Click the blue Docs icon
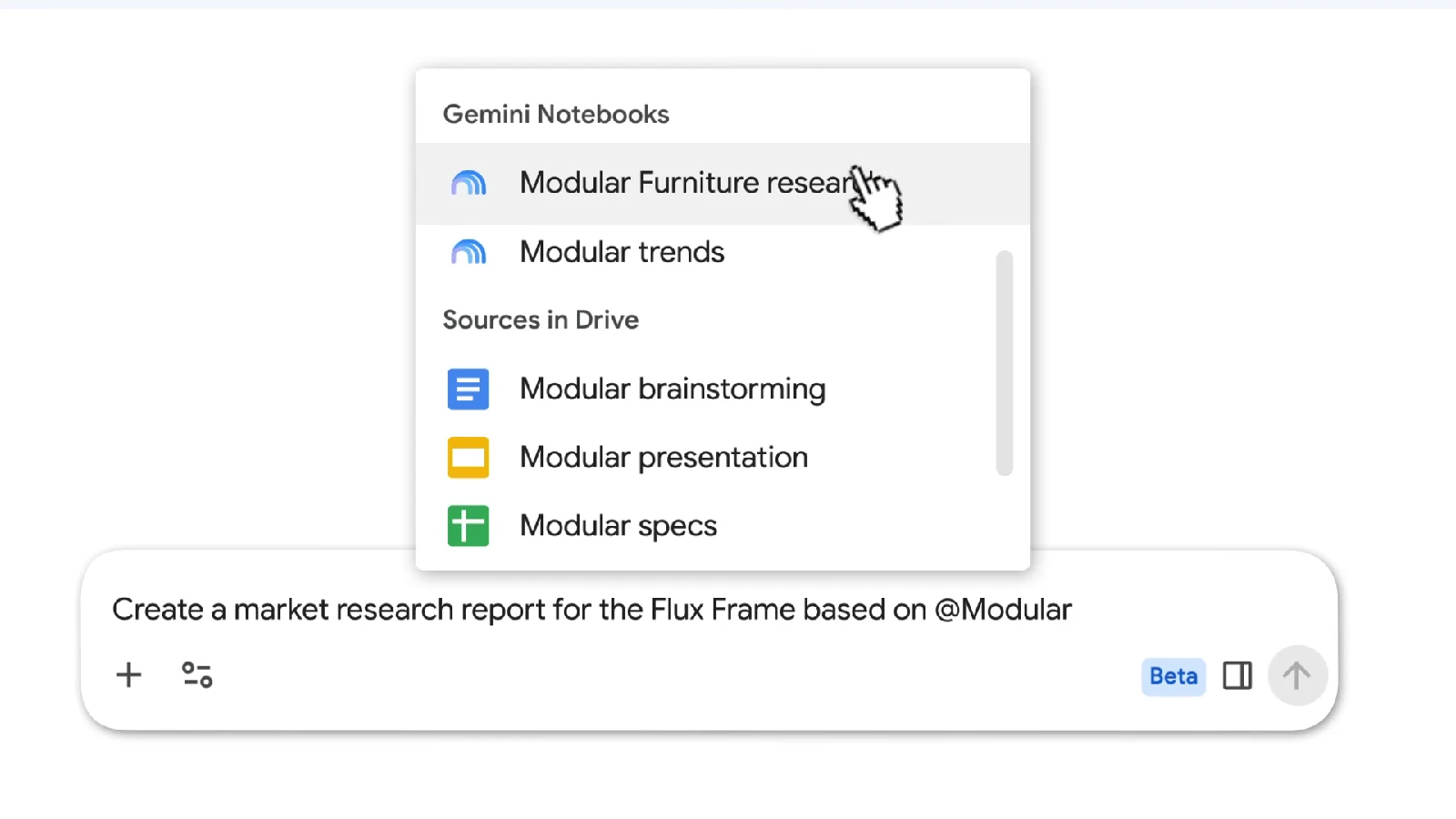 [468, 389]
